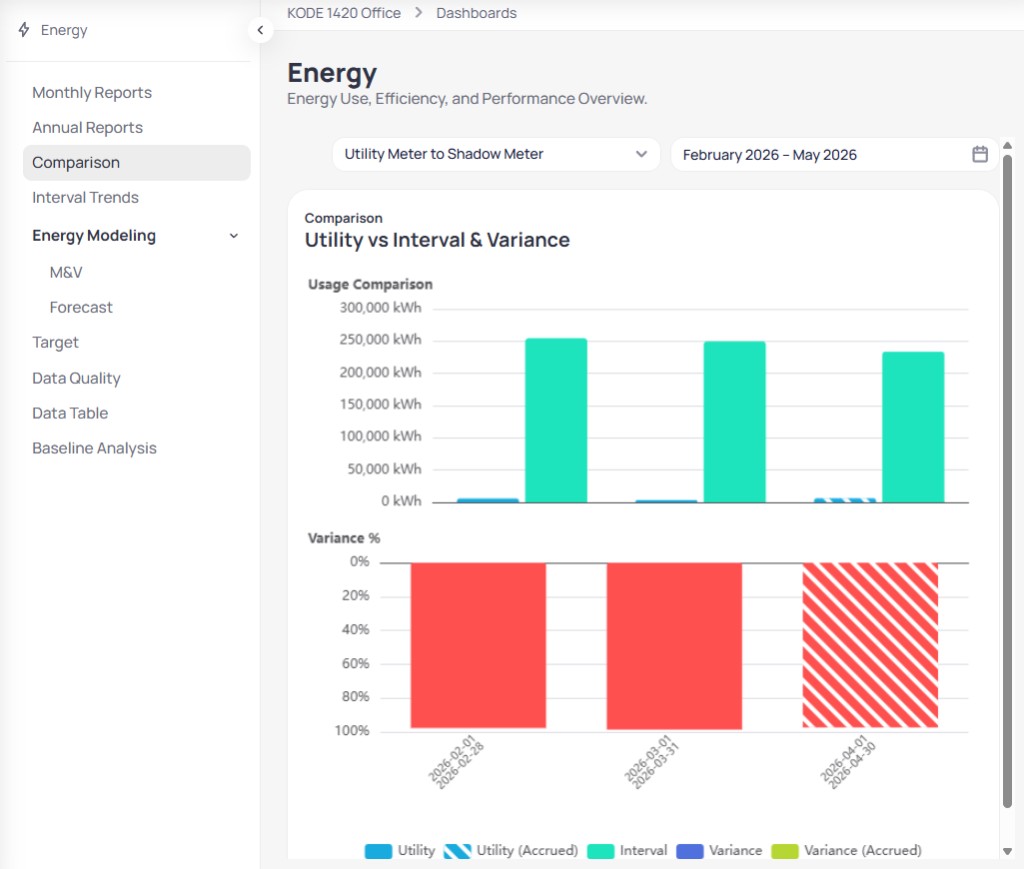Click the vertical scrollbar thumb
This screenshot has height=869, width=1024.
point(1007,481)
